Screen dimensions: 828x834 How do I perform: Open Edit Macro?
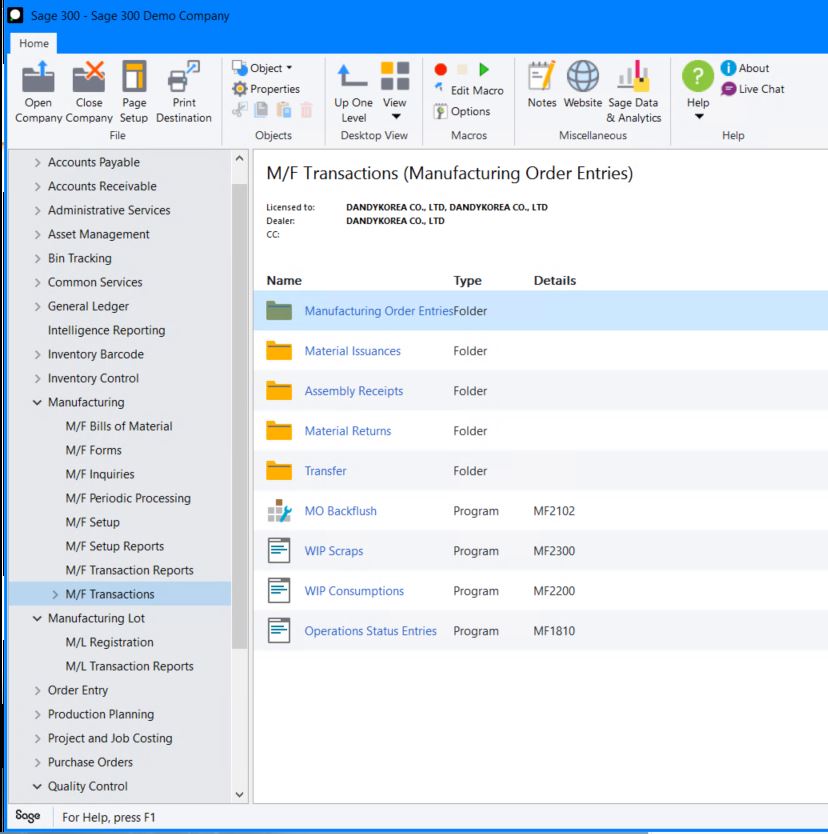[x=469, y=90]
